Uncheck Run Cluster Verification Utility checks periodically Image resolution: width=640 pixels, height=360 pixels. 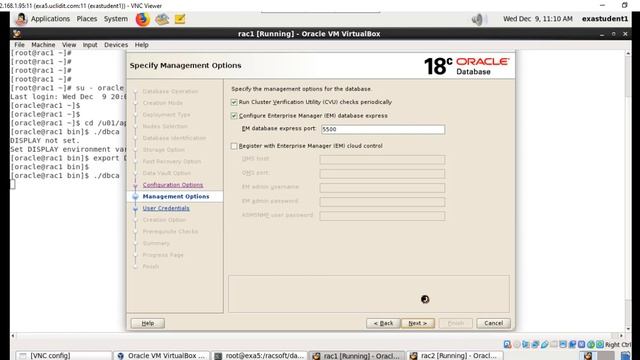click(234, 102)
